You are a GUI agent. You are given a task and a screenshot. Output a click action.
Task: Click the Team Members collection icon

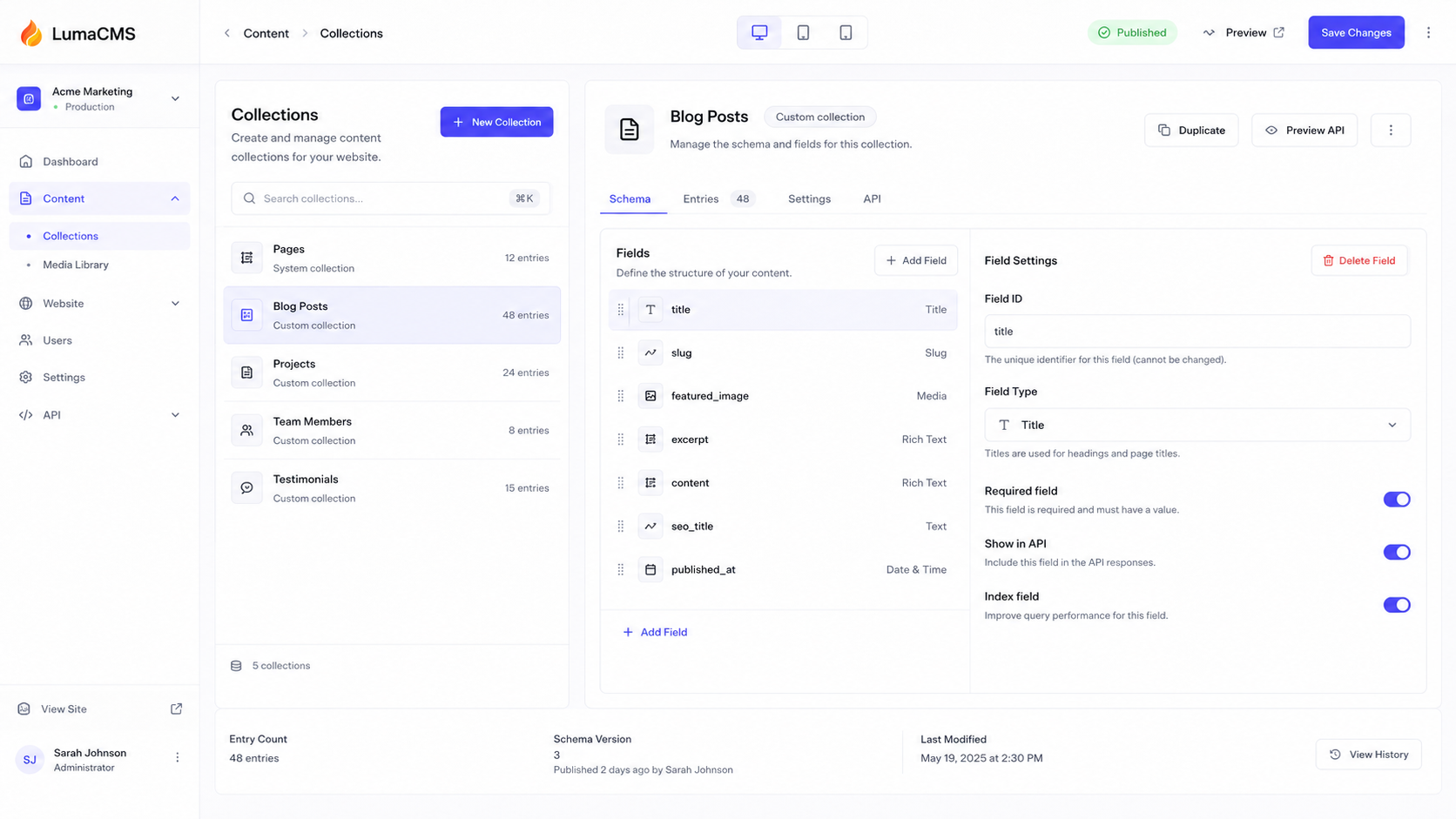tap(247, 430)
